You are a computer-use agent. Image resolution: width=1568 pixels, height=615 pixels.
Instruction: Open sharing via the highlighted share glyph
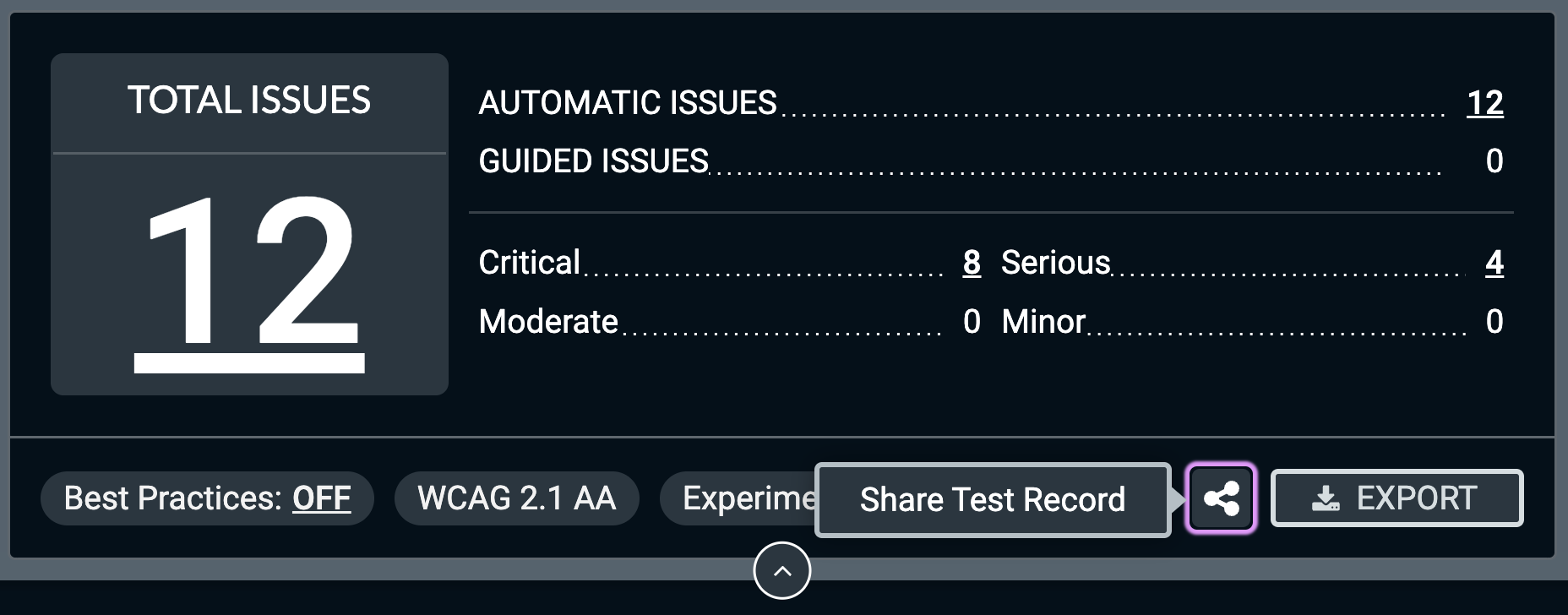pos(1220,498)
